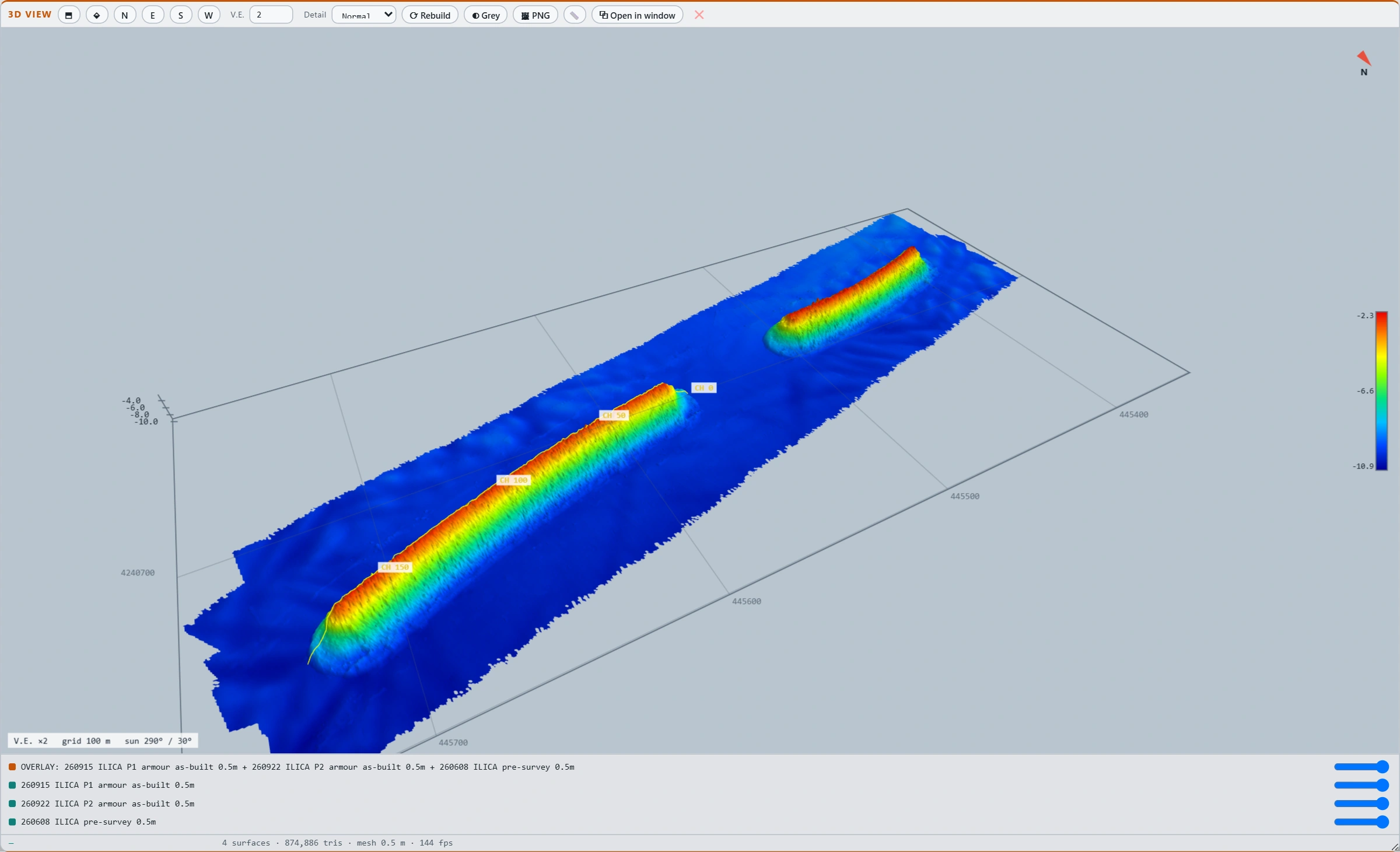Click the CH 150 chainage label
This screenshot has width=1400, height=852.
(395, 567)
